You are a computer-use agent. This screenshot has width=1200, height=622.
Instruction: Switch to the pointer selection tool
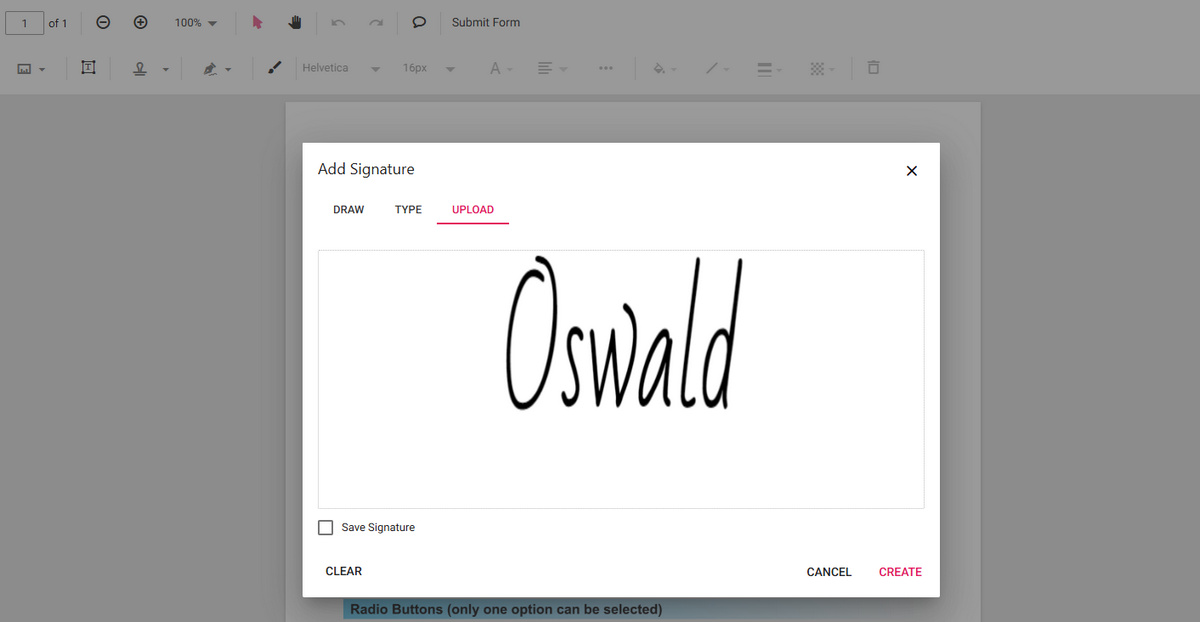256,22
